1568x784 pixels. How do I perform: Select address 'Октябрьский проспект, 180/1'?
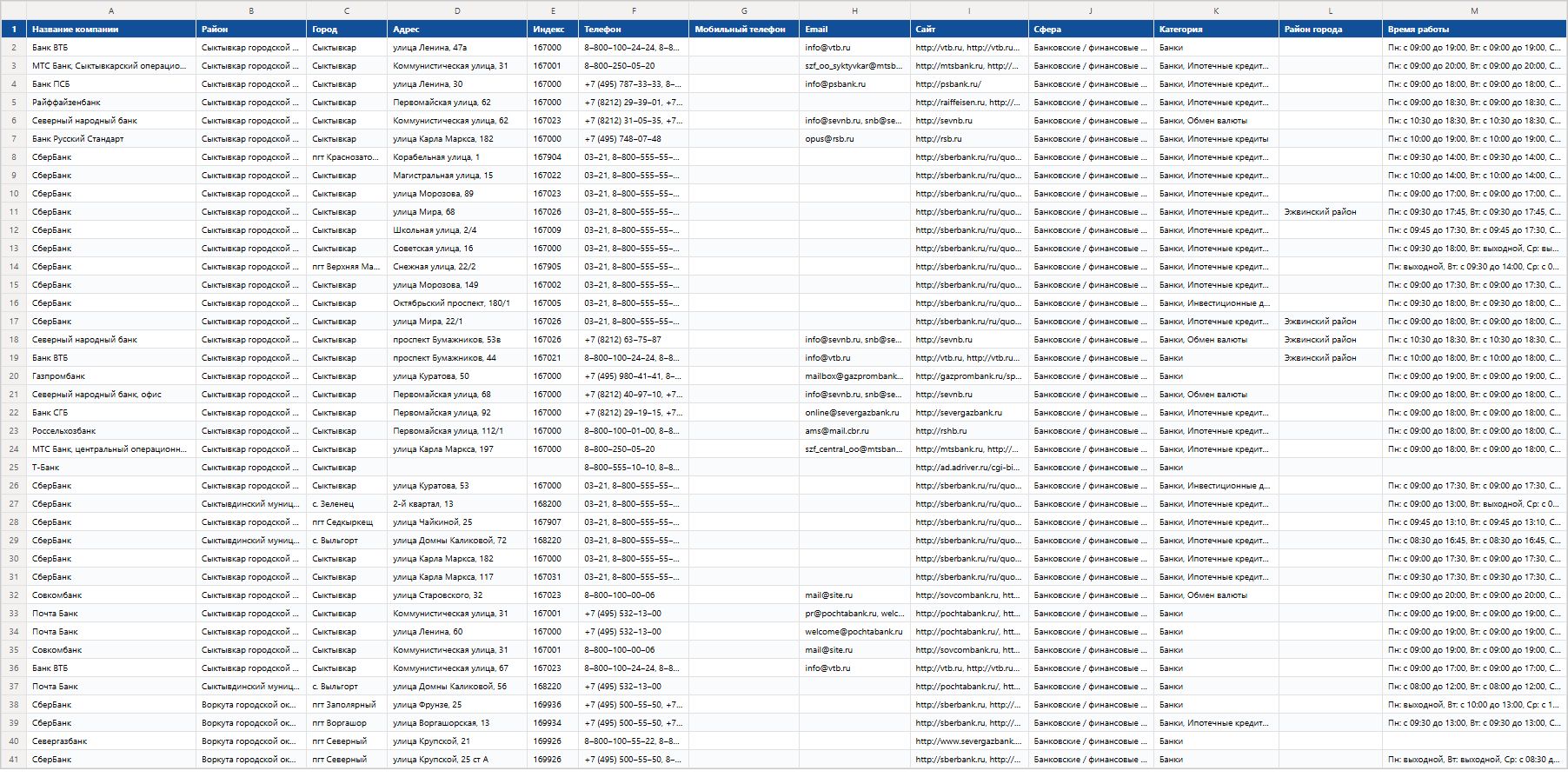[457, 303]
